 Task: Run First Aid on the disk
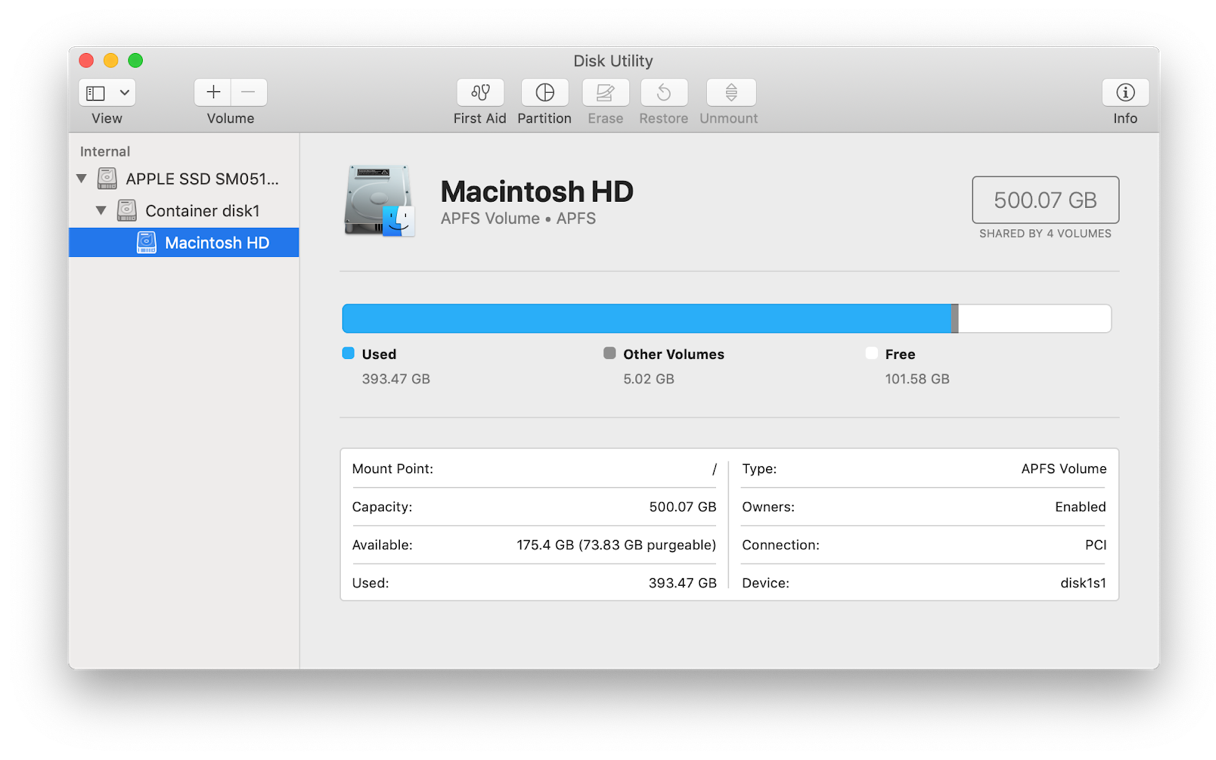point(480,92)
